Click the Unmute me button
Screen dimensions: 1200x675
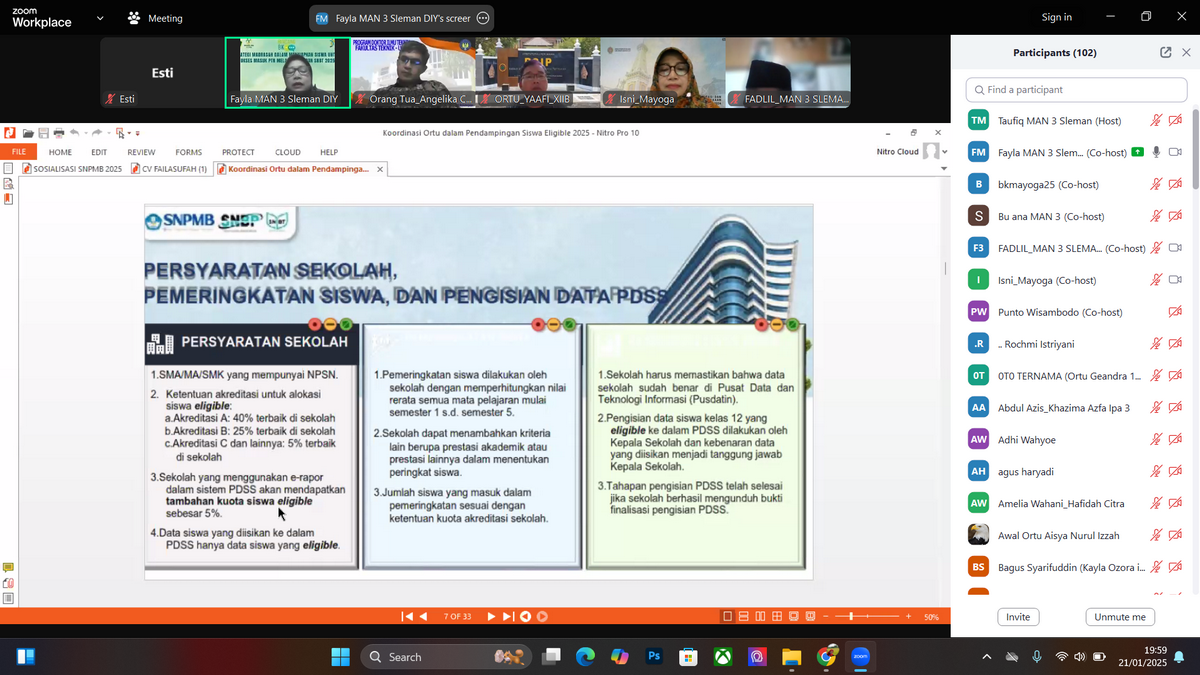pos(1119,617)
